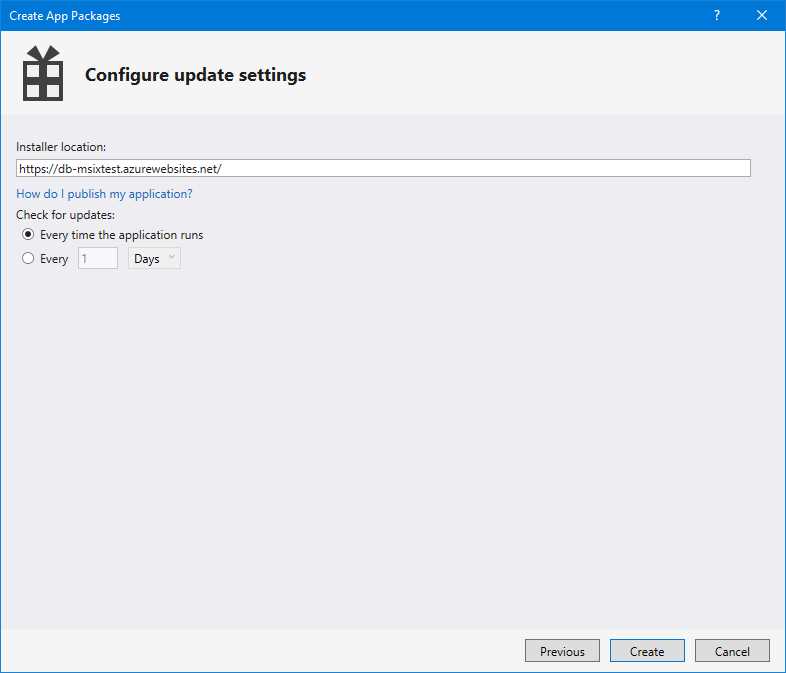
Task: Click the gift package icon
Action: pyautogui.click(x=43, y=73)
